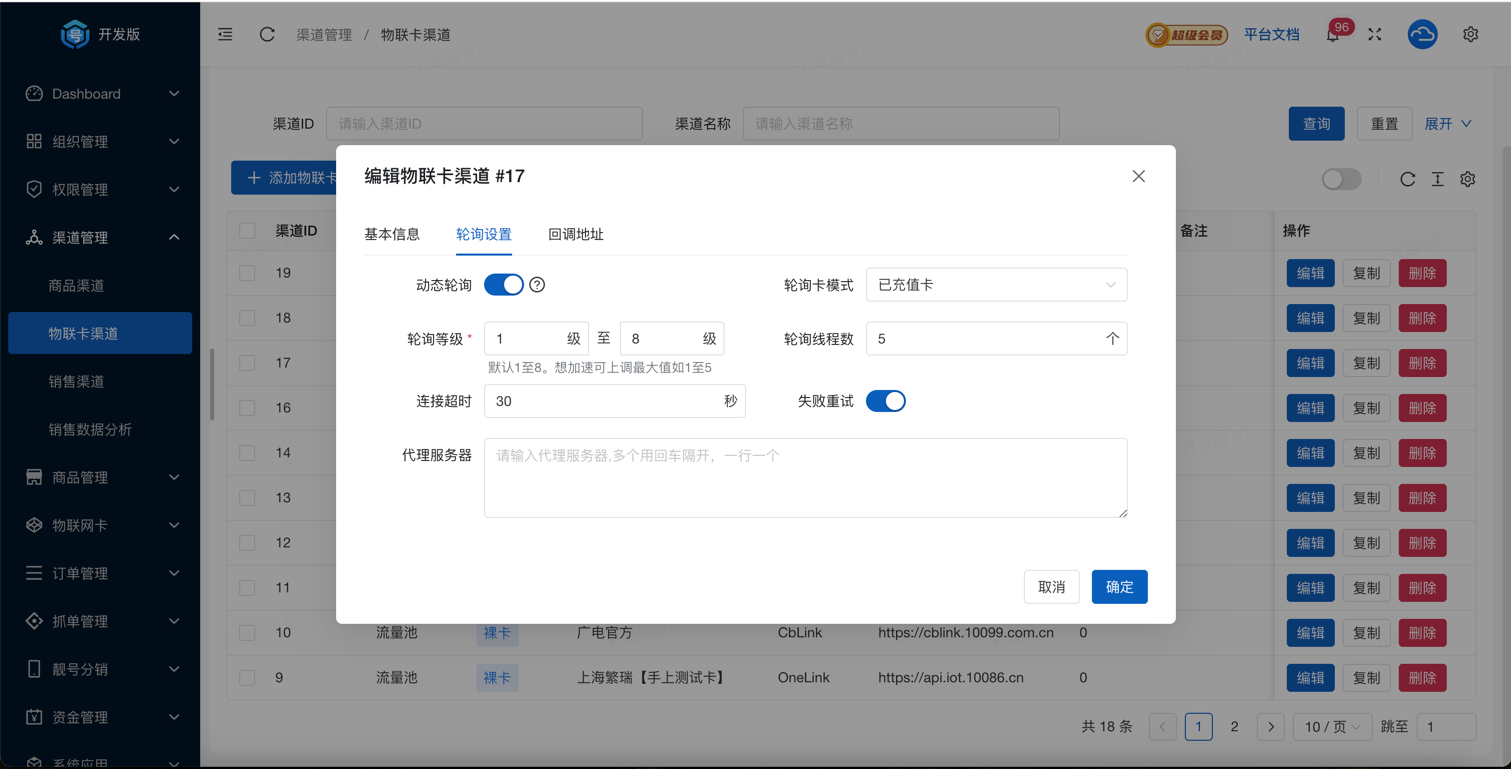Disable the 动态轮询 switch
This screenshot has width=1511, height=769.
(x=503, y=285)
